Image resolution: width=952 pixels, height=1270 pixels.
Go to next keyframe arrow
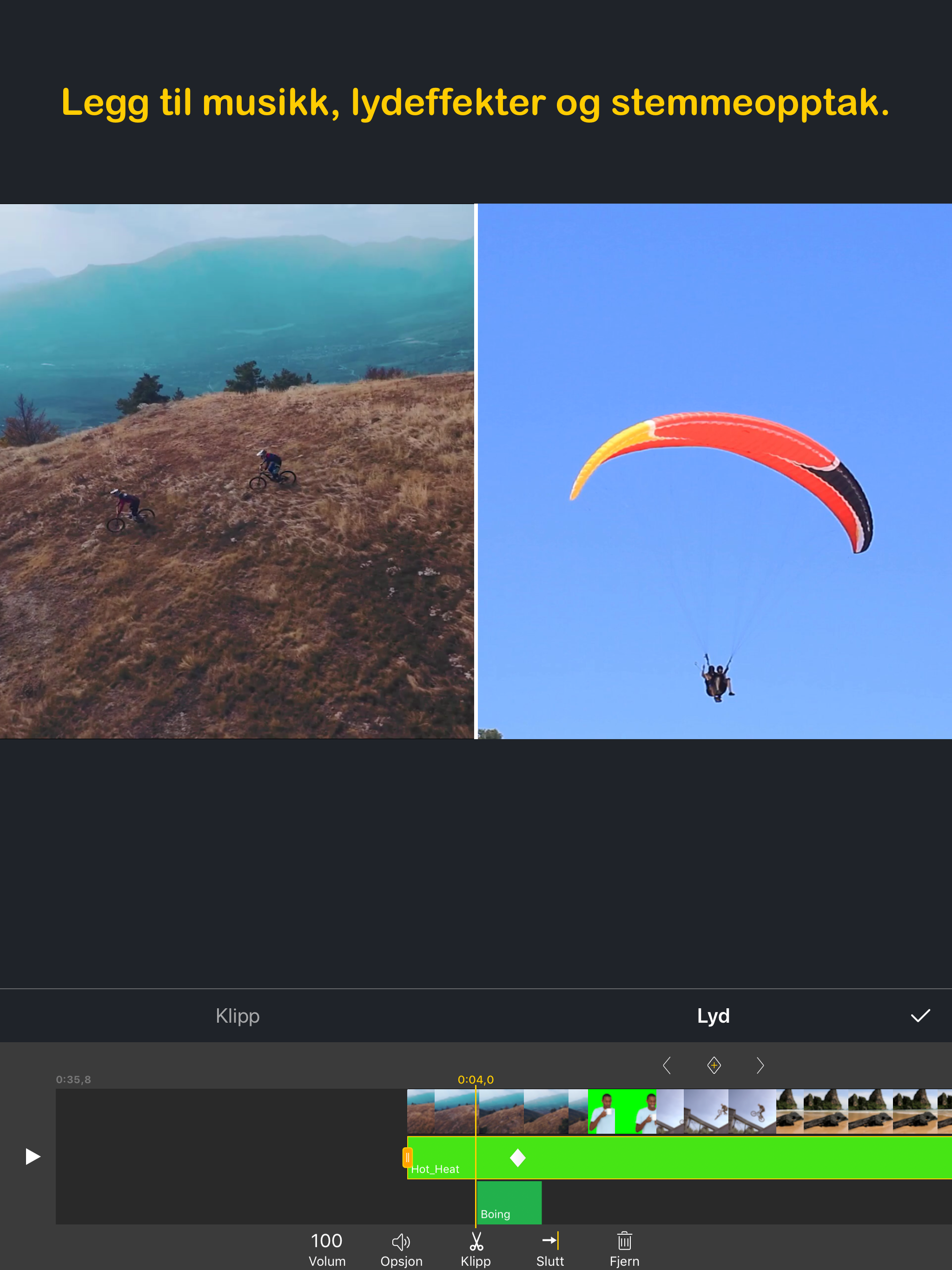(760, 1065)
